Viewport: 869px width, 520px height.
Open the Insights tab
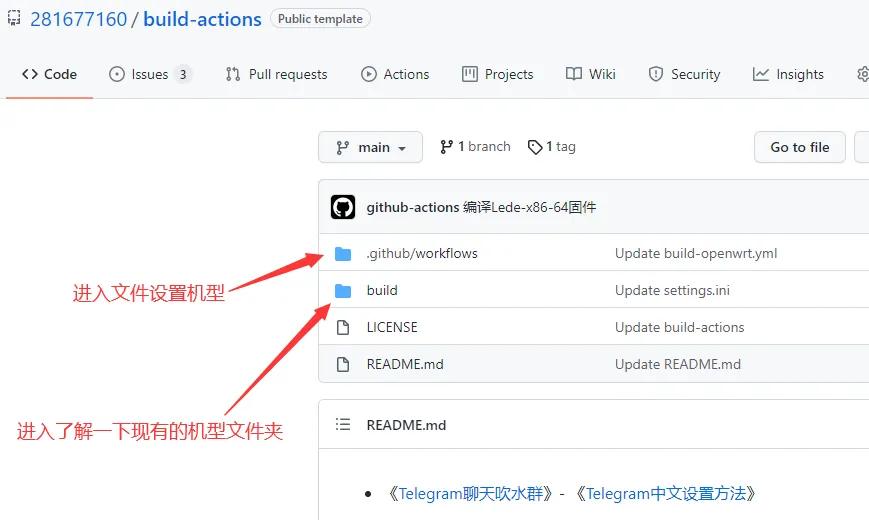[x=788, y=74]
